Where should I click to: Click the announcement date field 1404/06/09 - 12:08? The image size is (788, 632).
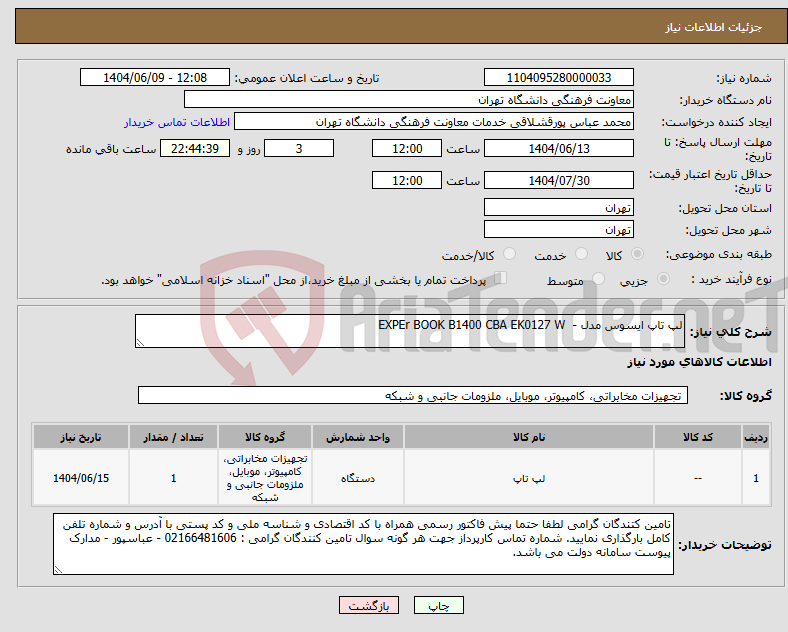point(155,77)
